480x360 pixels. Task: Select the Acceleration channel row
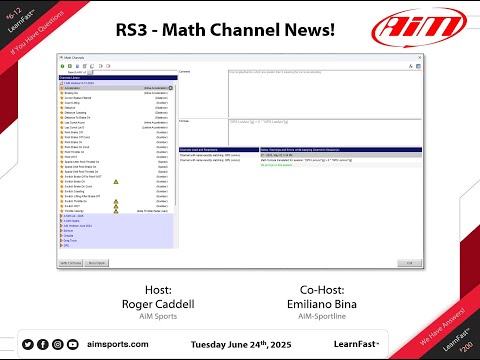117,88
